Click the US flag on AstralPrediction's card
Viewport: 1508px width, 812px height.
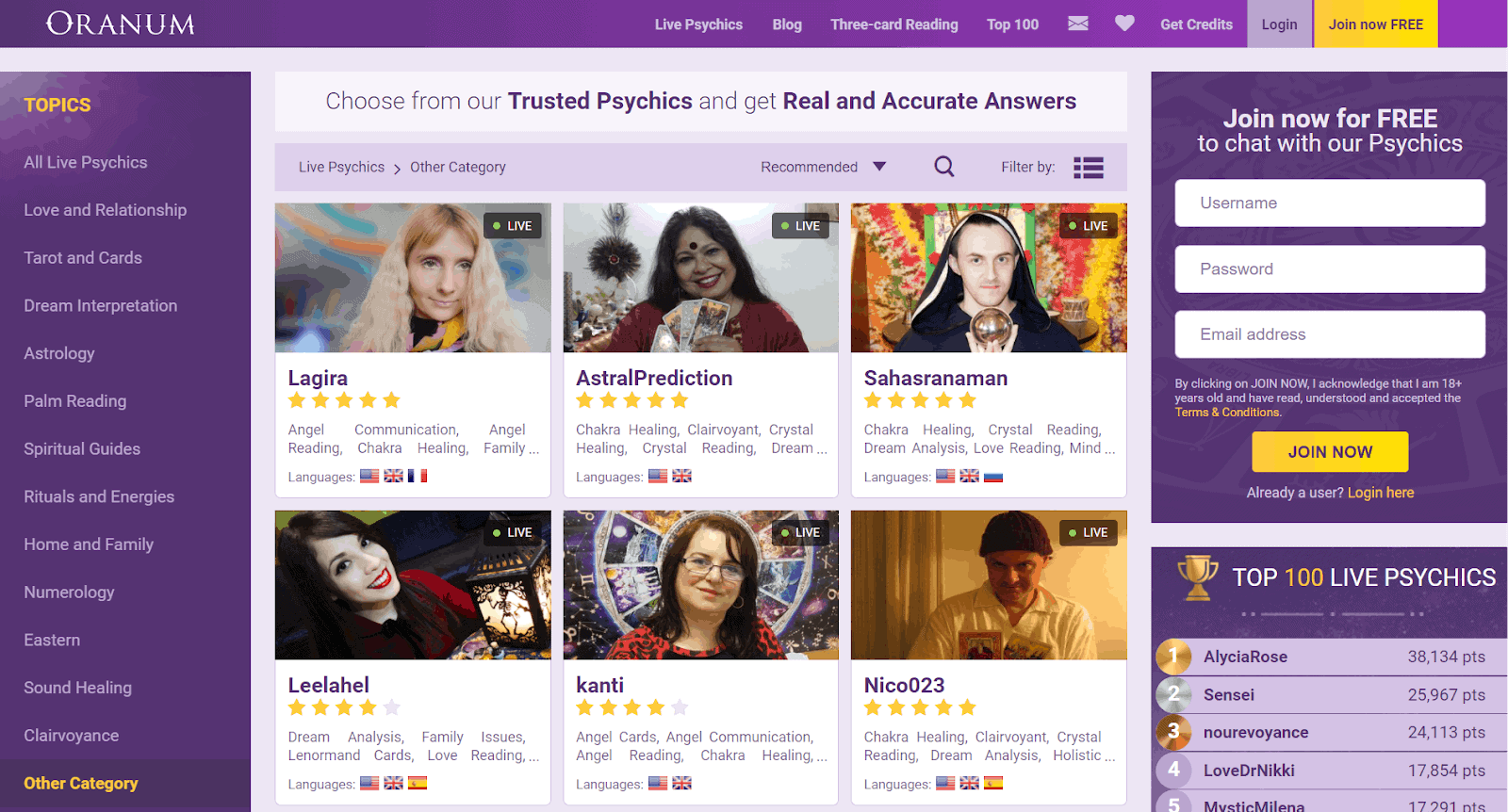[x=658, y=476]
